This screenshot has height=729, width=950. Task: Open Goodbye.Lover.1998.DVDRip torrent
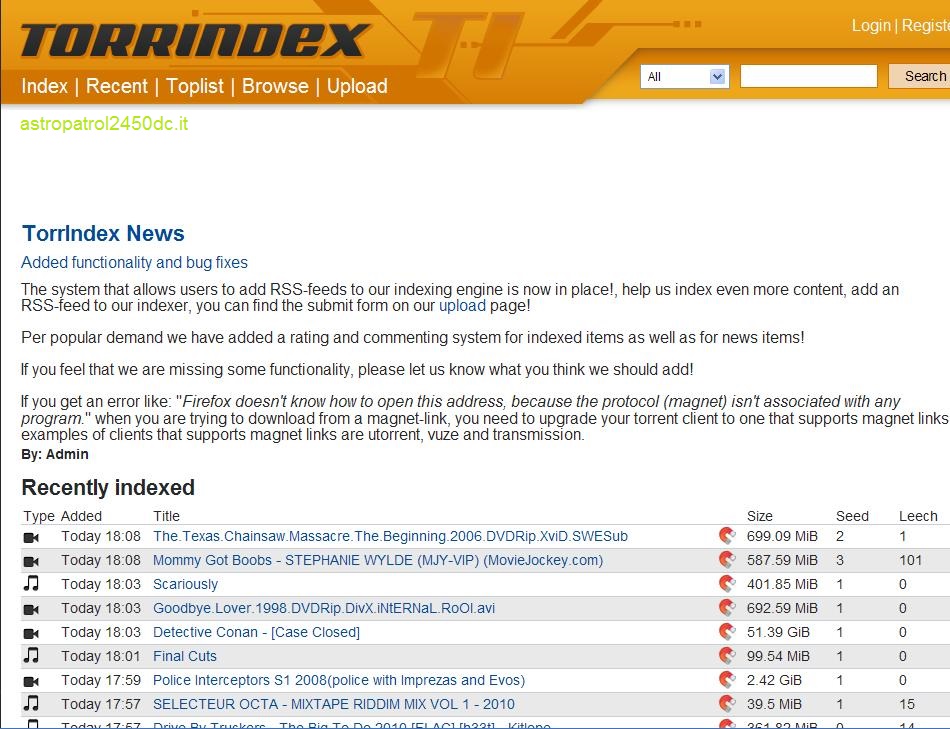[x=324, y=608]
